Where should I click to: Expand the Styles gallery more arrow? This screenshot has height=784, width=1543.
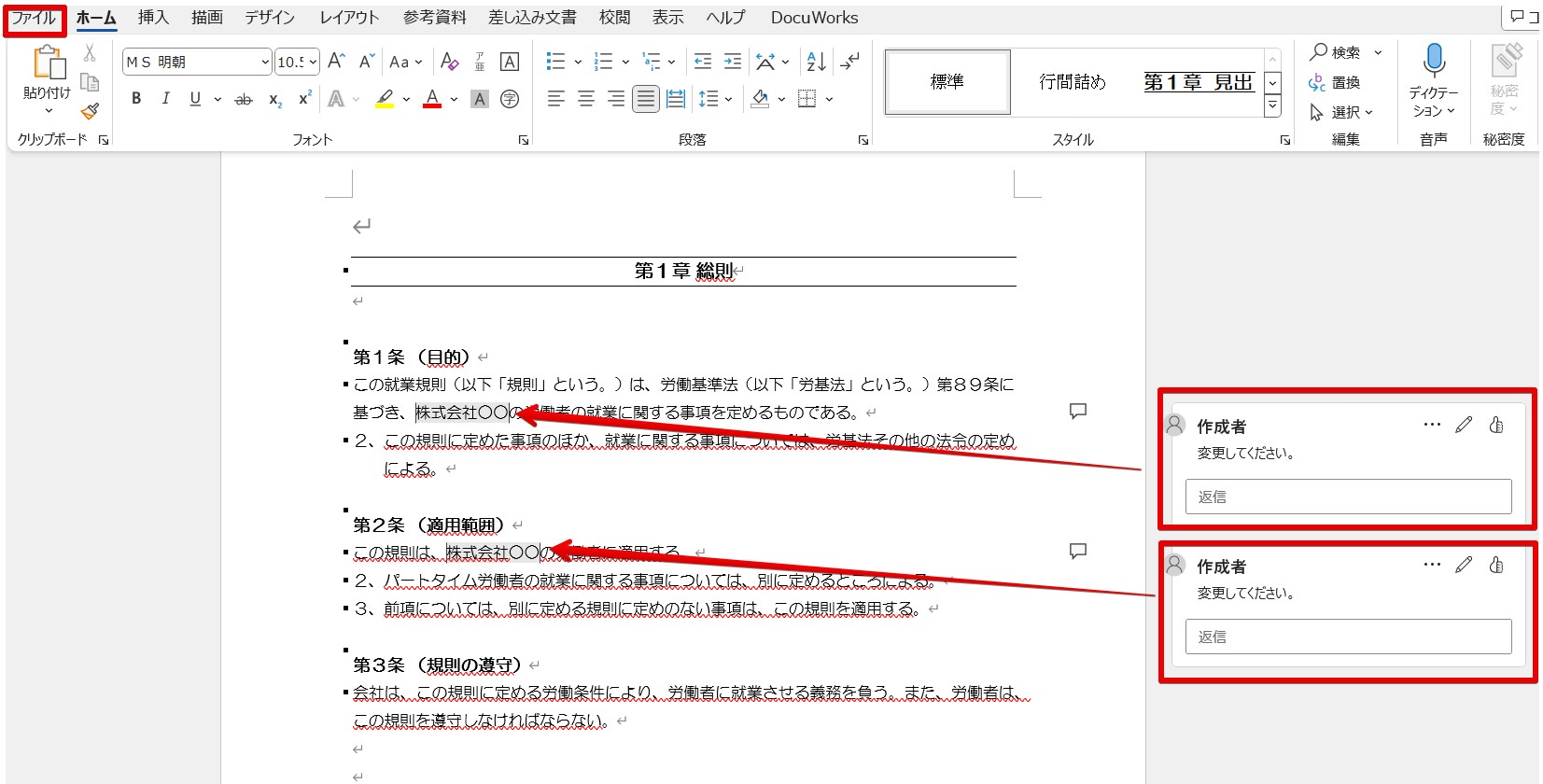click(x=1272, y=106)
